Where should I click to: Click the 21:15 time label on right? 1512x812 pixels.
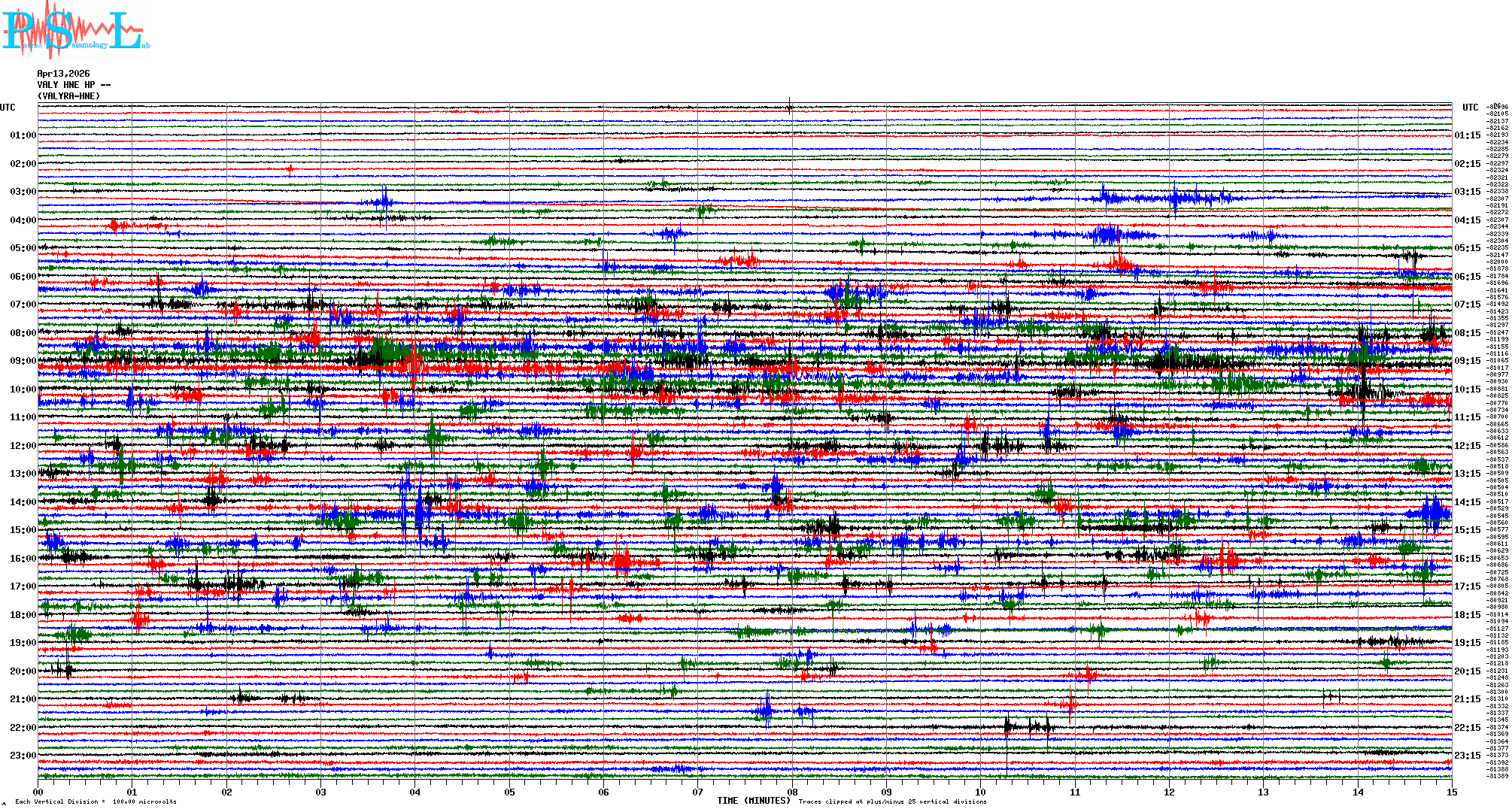pos(1467,699)
